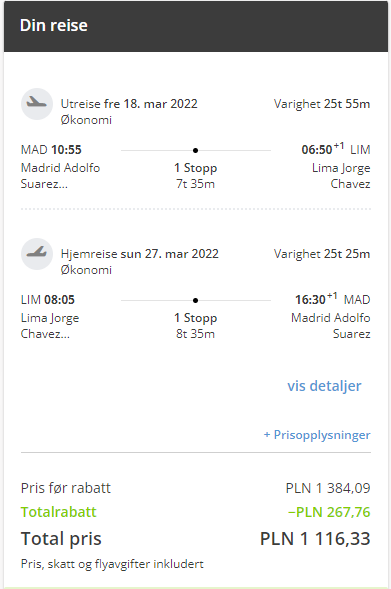Click the Varighet 25t 55m duration
391x589 pixels.
pyautogui.click(x=322, y=104)
